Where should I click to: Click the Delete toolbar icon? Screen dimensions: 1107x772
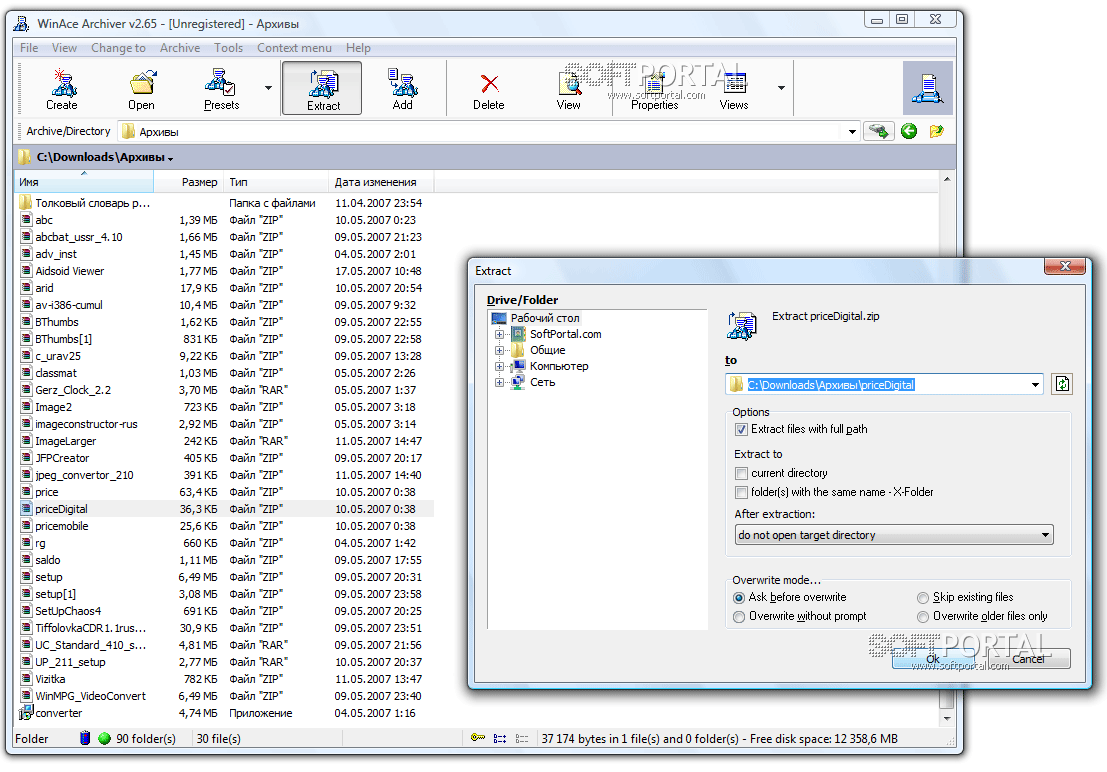tap(489, 83)
